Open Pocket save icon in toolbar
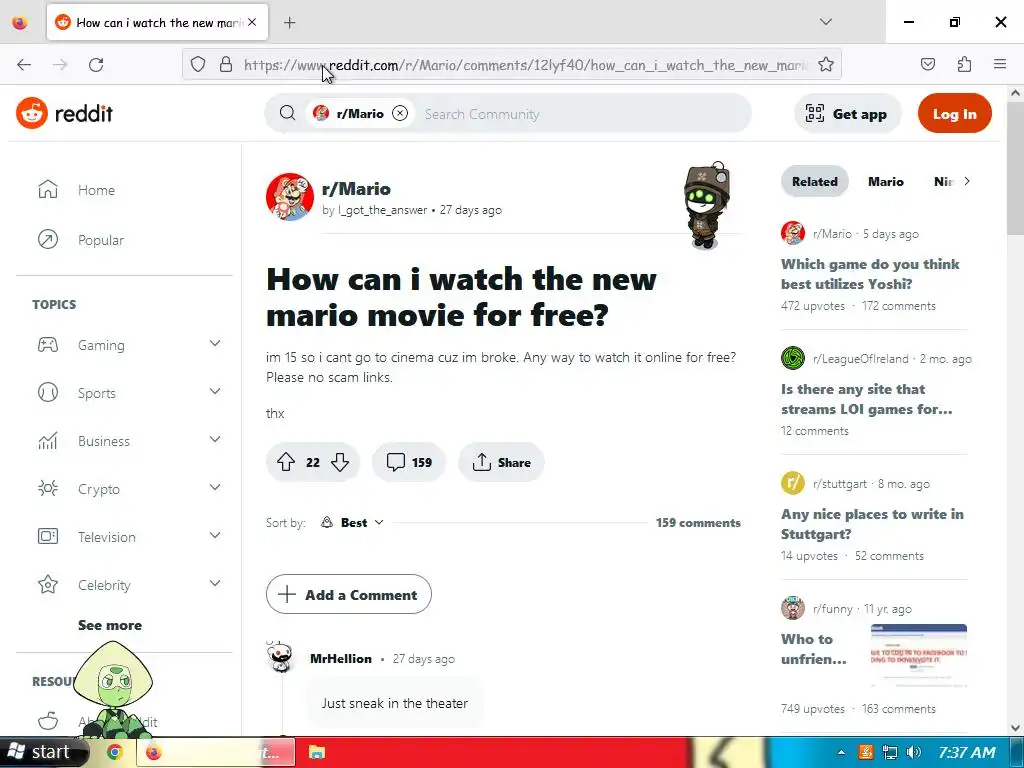This screenshot has height=768, width=1024. pyautogui.click(x=927, y=64)
